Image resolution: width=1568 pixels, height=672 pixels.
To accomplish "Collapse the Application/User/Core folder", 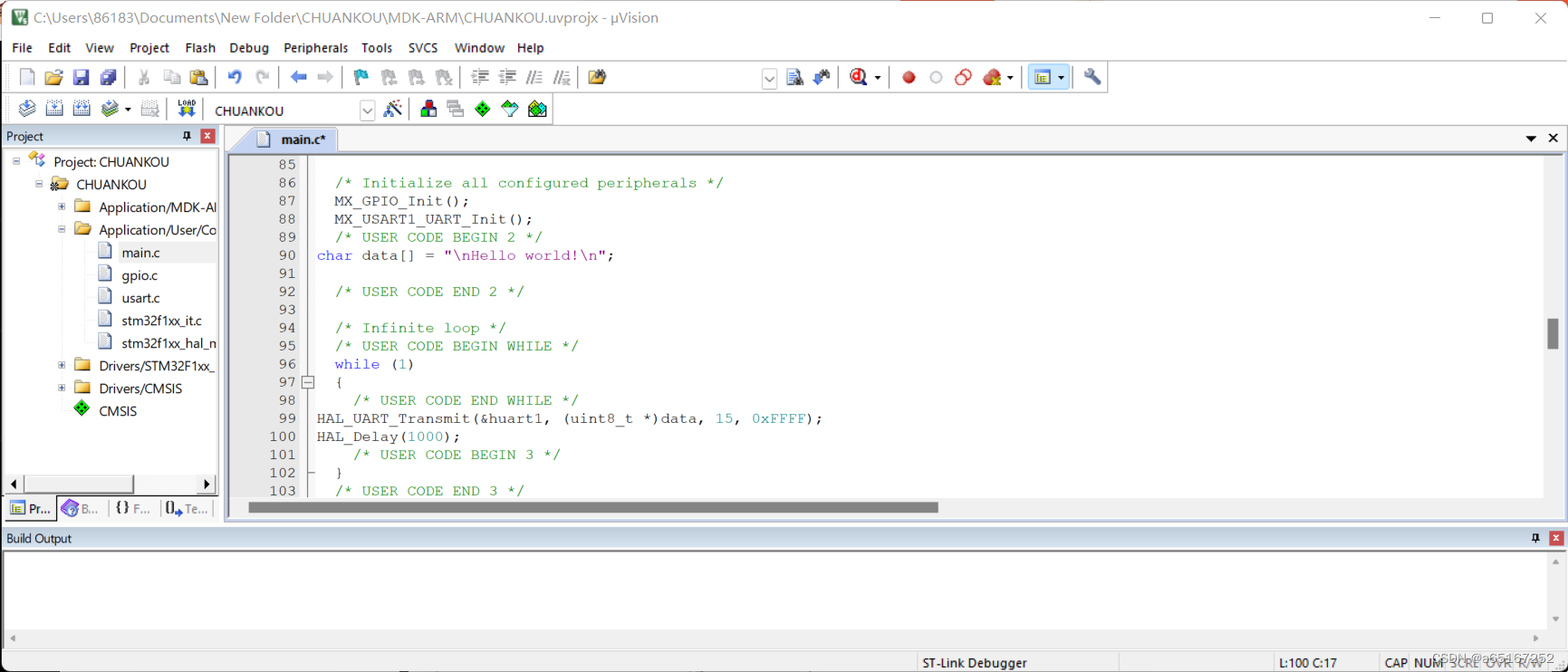I will (62, 229).
